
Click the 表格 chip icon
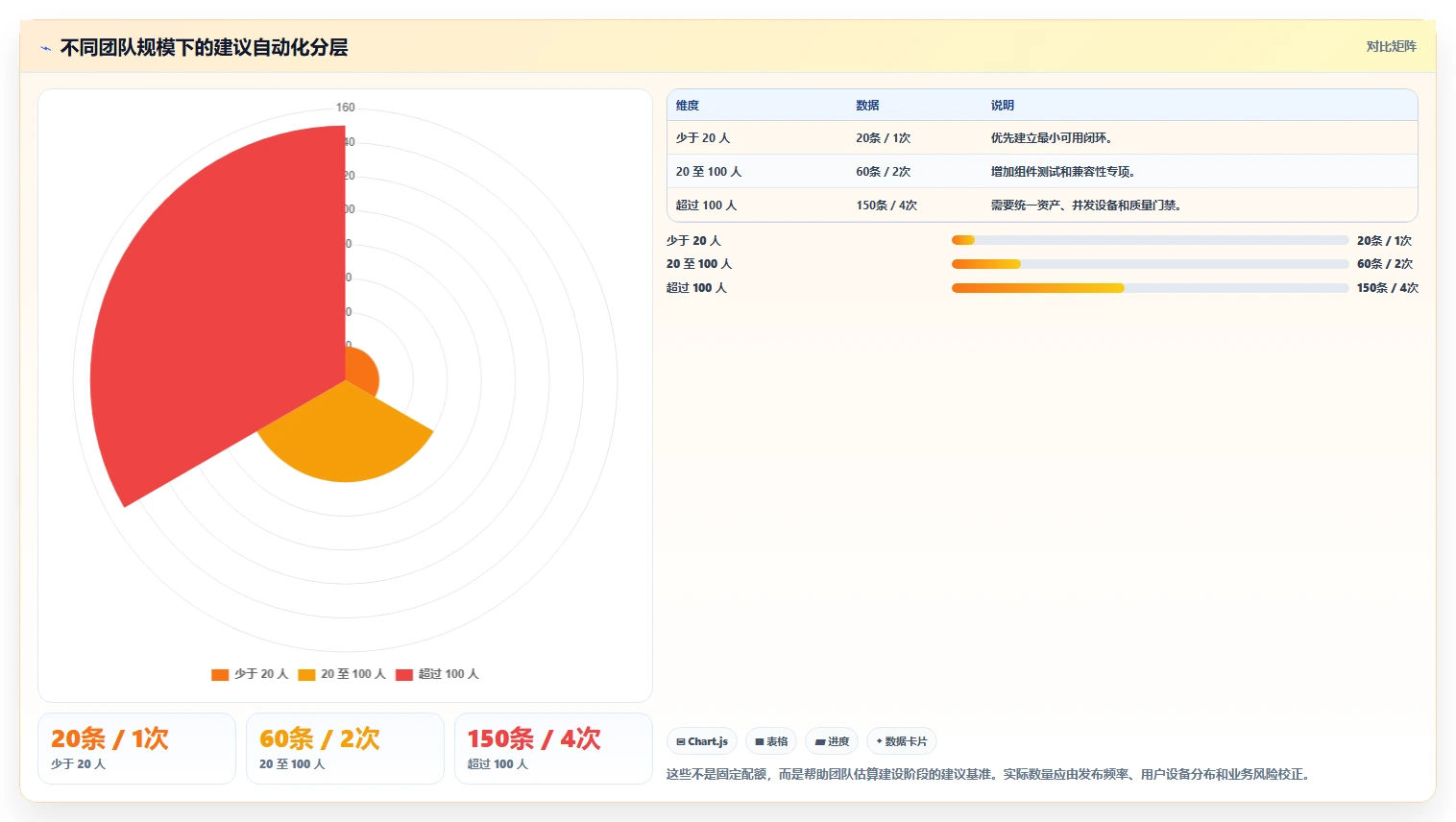(760, 741)
